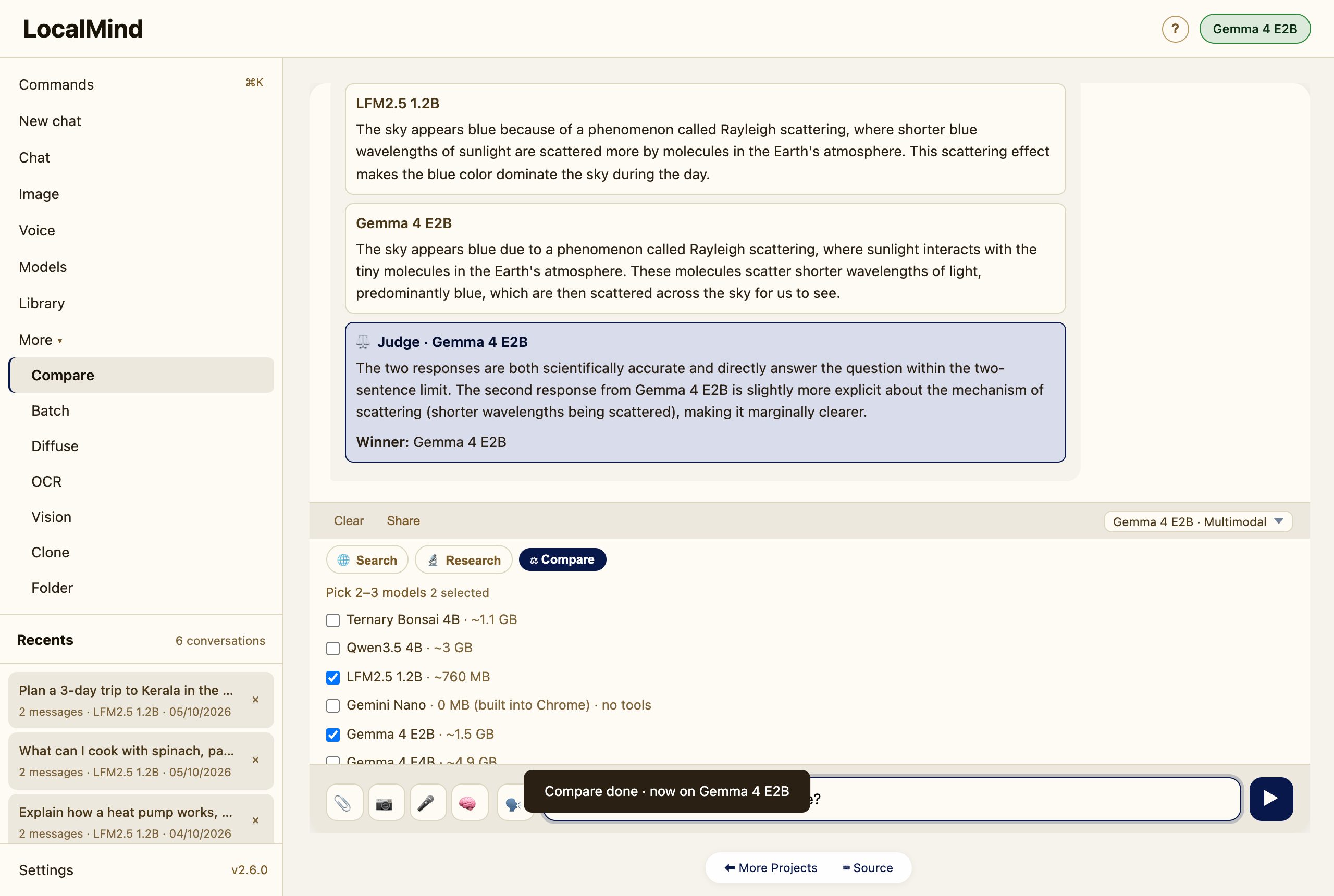This screenshot has height=896, width=1334.
Task: Click the send arrow button
Action: pos(1271,799)
